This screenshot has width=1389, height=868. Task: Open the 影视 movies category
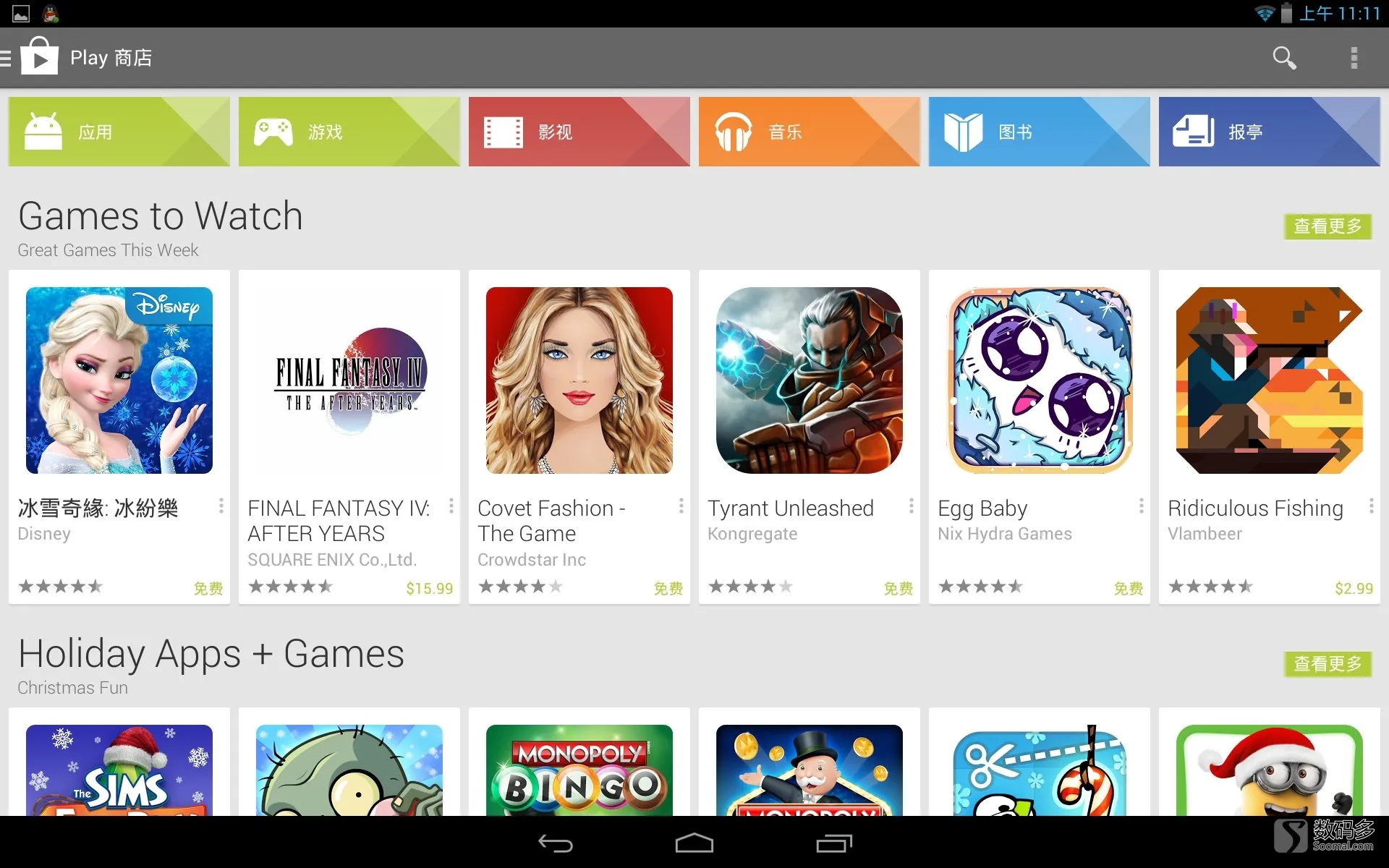click(x=579, y=132)
